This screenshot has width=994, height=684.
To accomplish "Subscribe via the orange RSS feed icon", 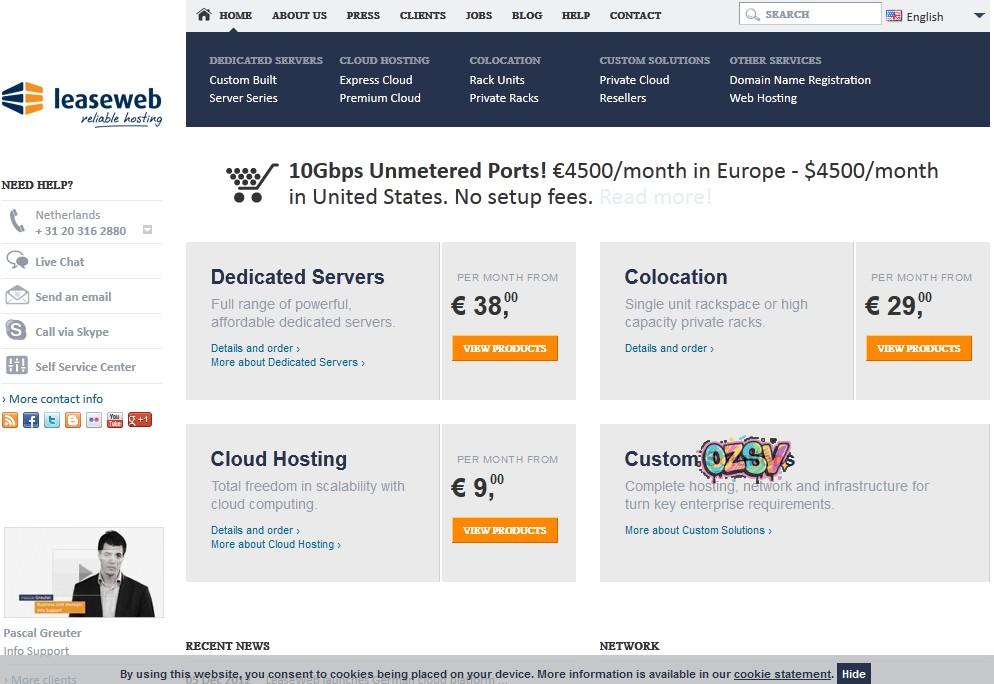I will tap(10, 420).
